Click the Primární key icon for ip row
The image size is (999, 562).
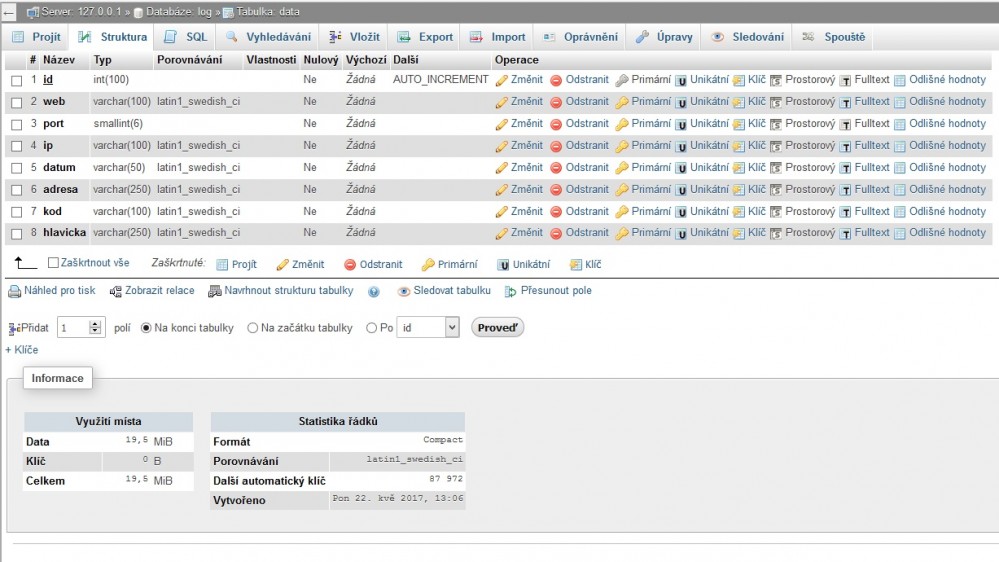[x=622, y=145]
